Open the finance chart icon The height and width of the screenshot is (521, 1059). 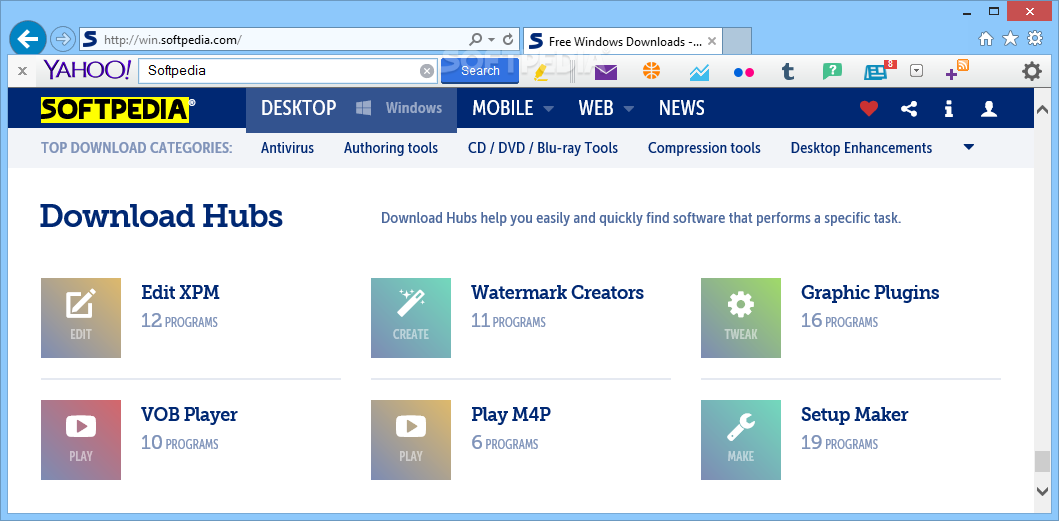pyautogui.click(x=699, y=72)
